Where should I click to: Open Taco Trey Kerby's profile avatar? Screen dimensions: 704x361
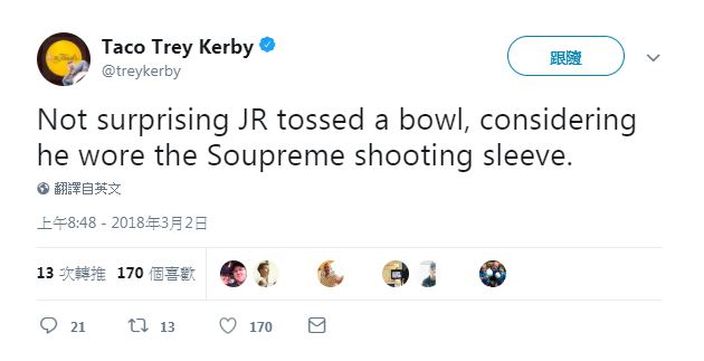[64, 59]
